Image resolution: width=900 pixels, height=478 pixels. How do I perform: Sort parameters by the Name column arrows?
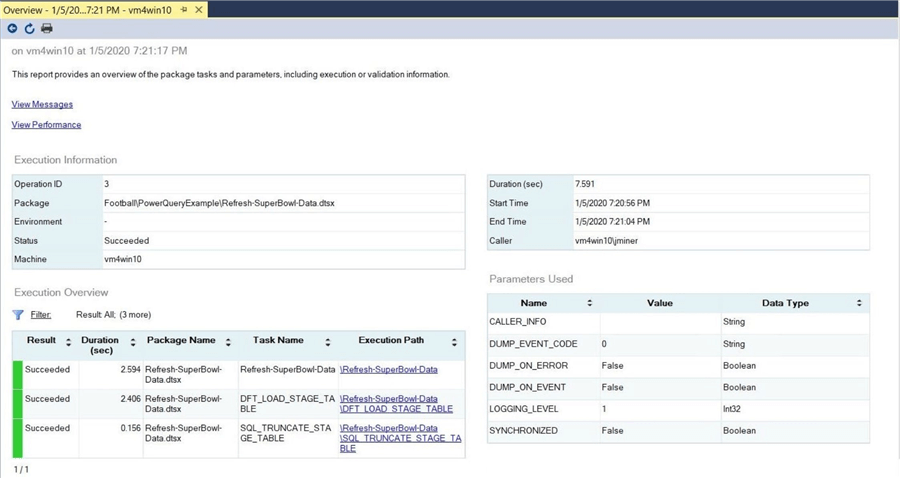589,303
